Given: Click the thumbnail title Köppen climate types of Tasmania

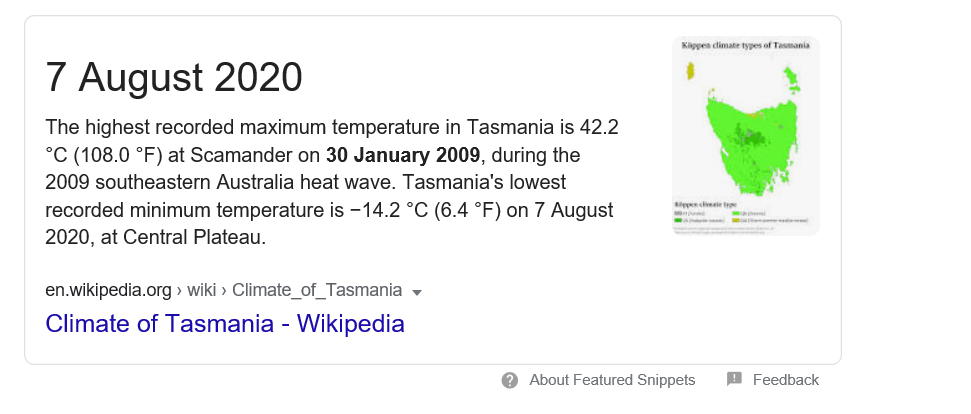Looking at the screenshot, I should click(x=745, y=46).
